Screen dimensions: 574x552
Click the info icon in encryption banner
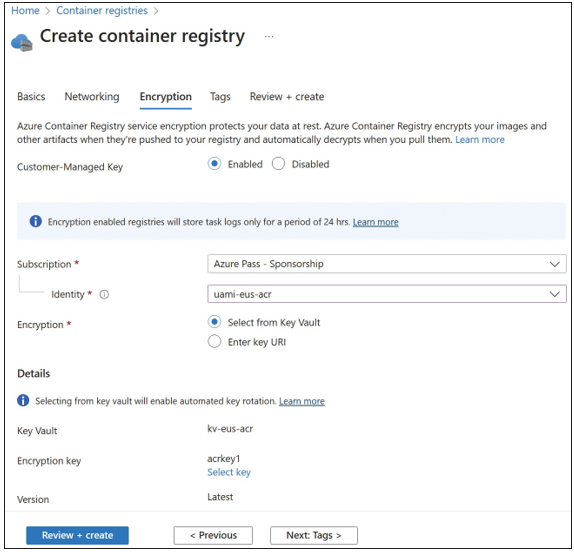[36, 221]
